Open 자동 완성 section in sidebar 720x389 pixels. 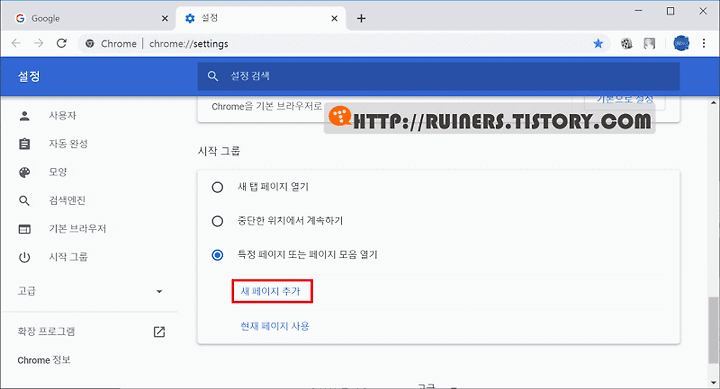tap(68, 144)
